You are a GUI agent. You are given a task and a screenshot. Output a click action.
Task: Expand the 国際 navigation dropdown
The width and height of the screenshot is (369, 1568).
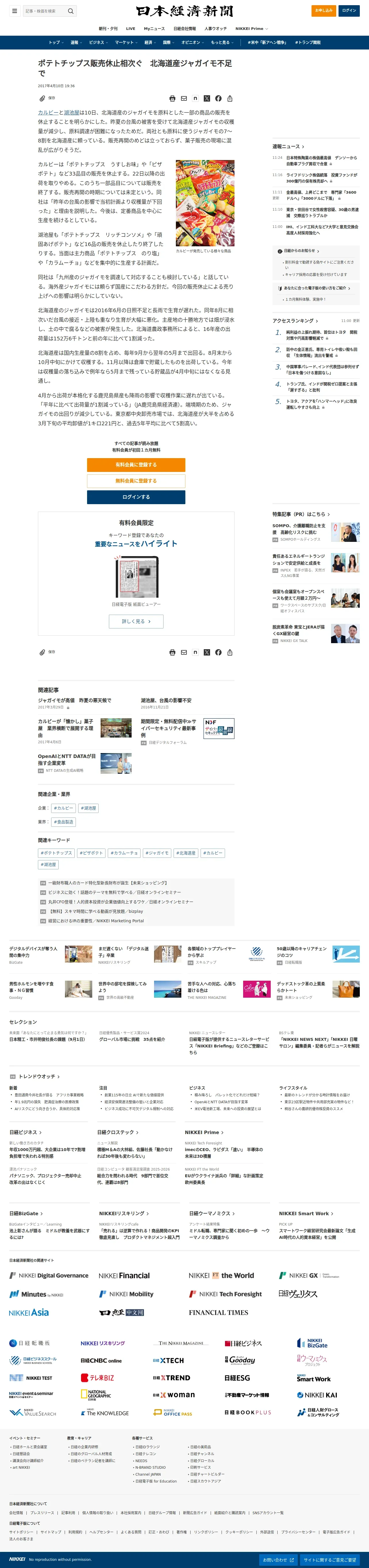click(x=168, y=43)
